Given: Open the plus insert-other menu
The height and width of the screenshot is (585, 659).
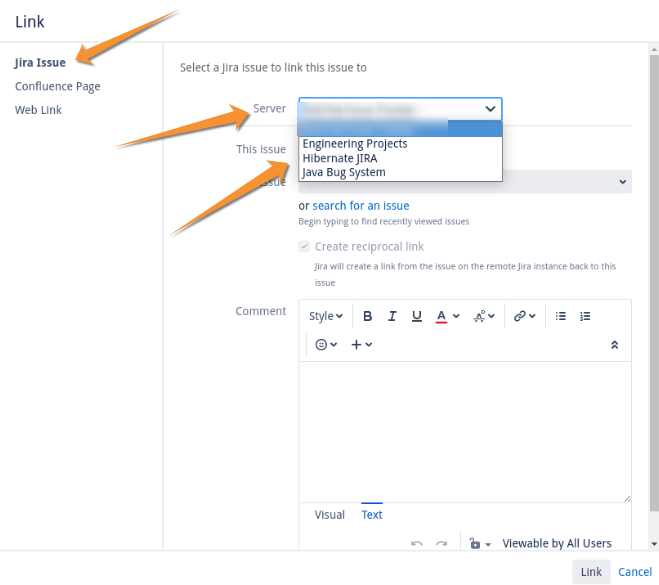Looking at the screenshot, I should click(361, 345).
